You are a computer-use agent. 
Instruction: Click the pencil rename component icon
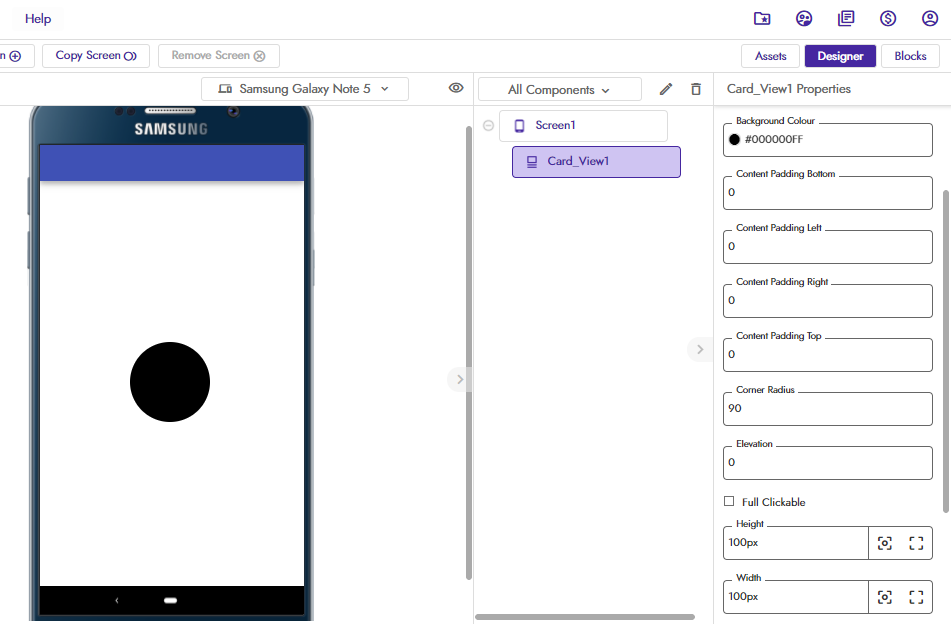click(x=666, y=89)
